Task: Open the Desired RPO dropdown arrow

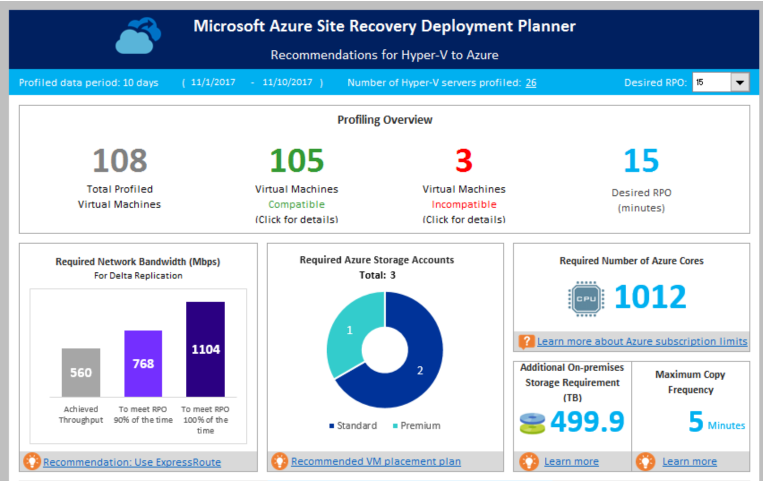Action: point(740,82)
